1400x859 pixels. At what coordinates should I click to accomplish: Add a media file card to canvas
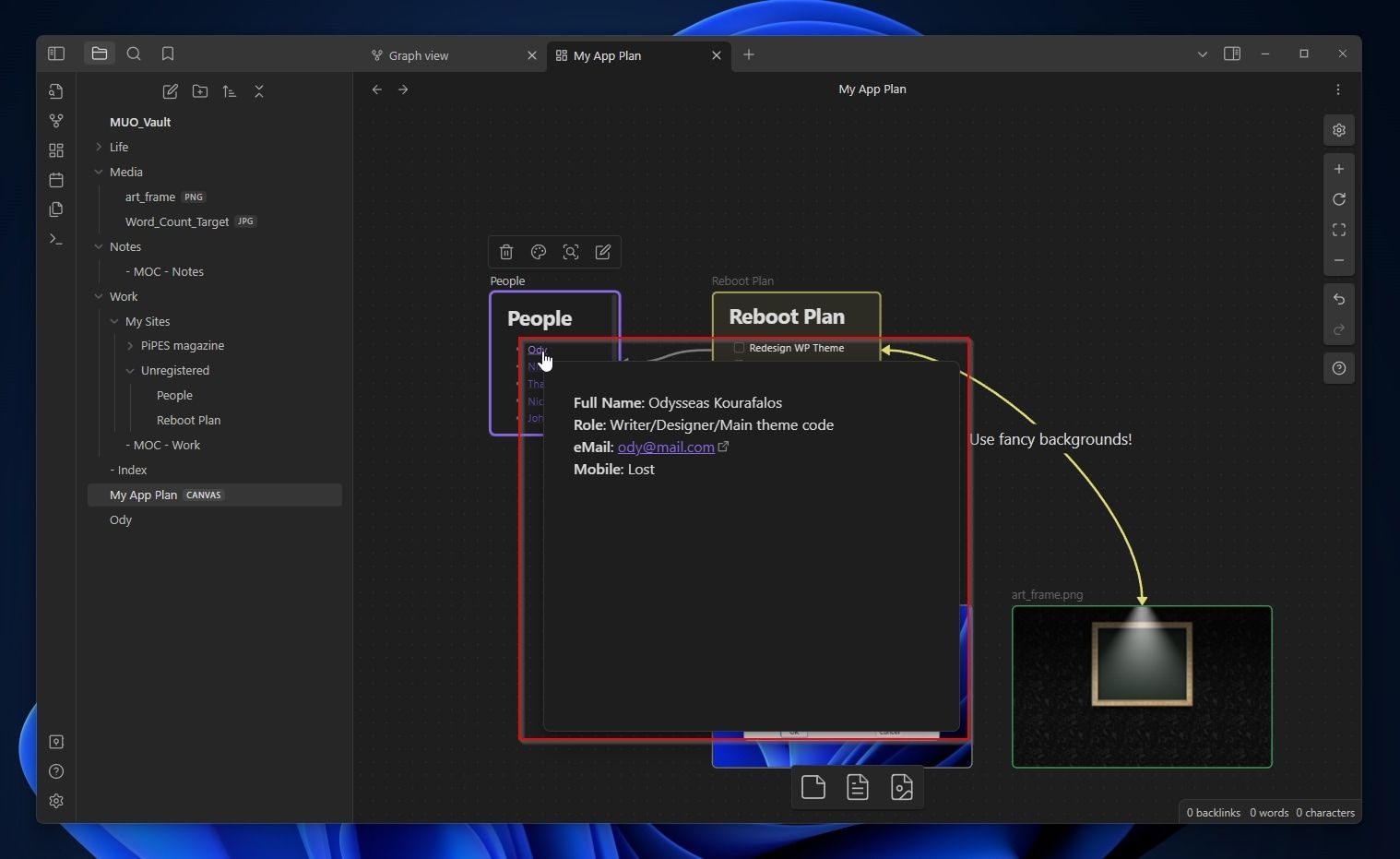902,787
